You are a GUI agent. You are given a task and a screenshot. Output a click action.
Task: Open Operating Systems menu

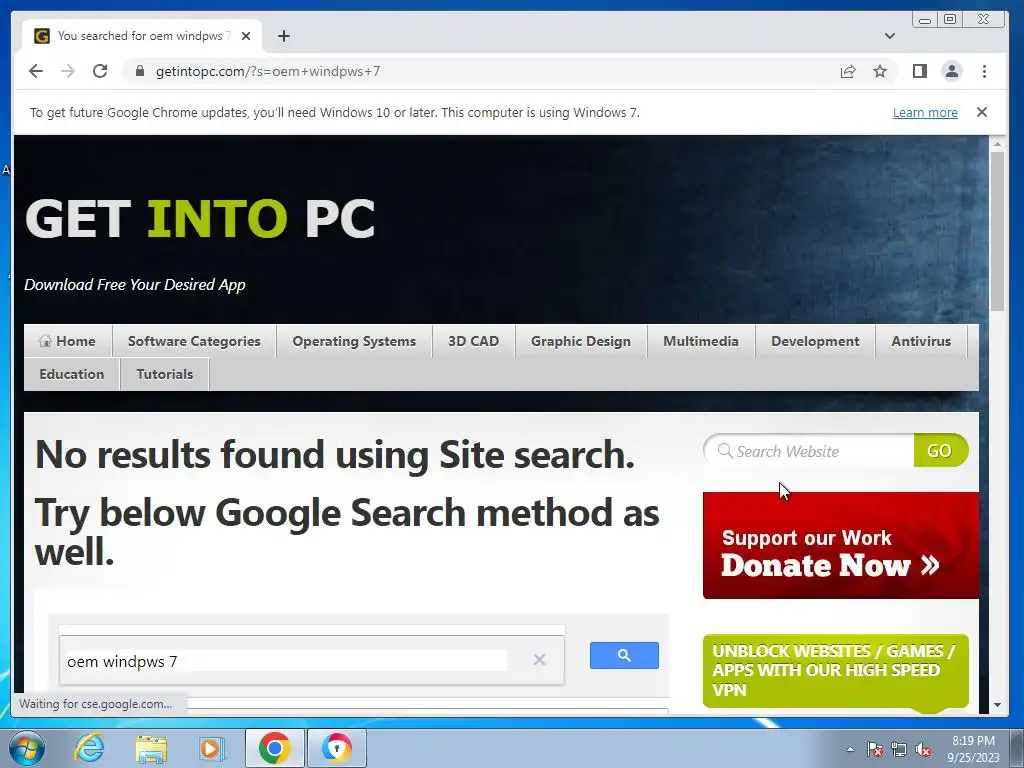tap(354, 341)
